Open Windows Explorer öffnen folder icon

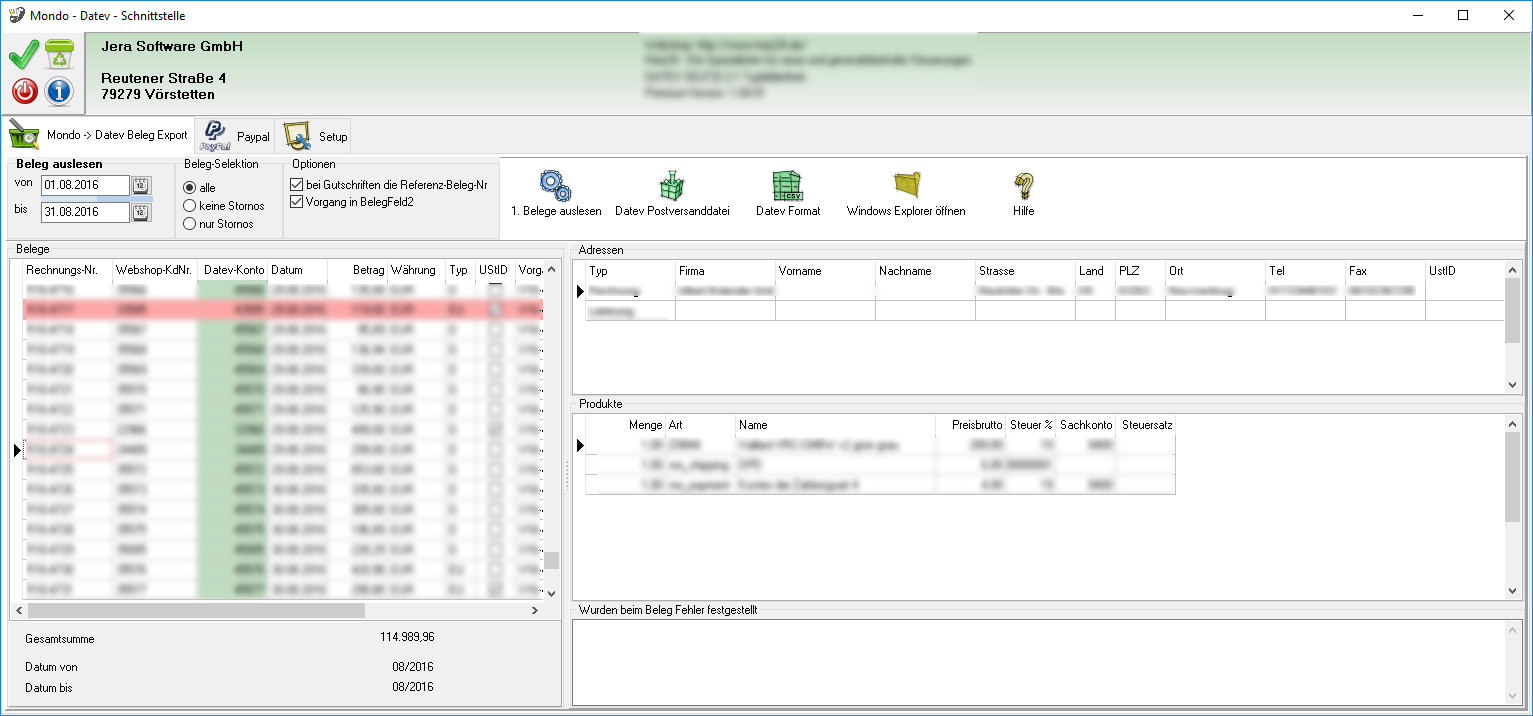click(906, 187)
